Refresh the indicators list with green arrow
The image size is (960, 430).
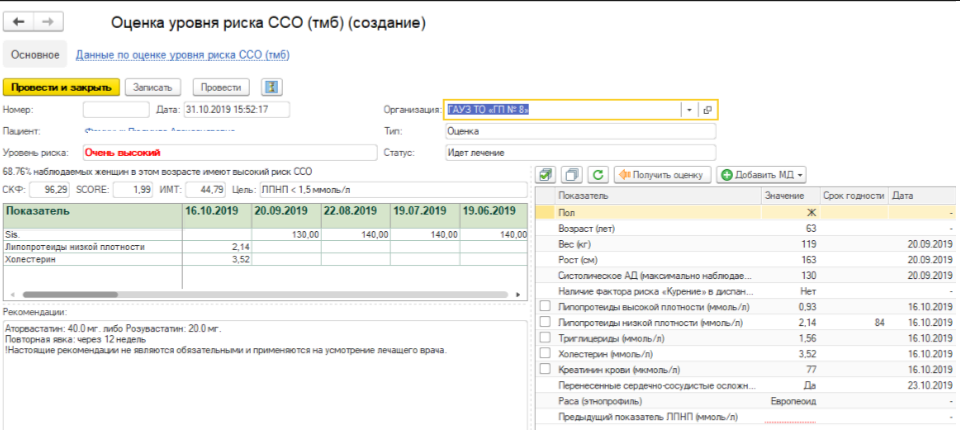tap(597, 174)
